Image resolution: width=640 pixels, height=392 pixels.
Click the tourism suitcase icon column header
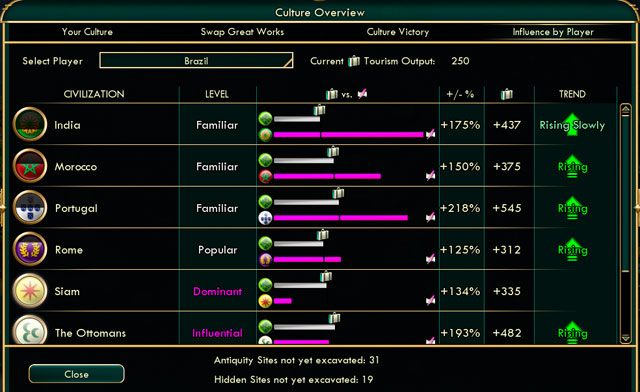(x=507, y=94)
